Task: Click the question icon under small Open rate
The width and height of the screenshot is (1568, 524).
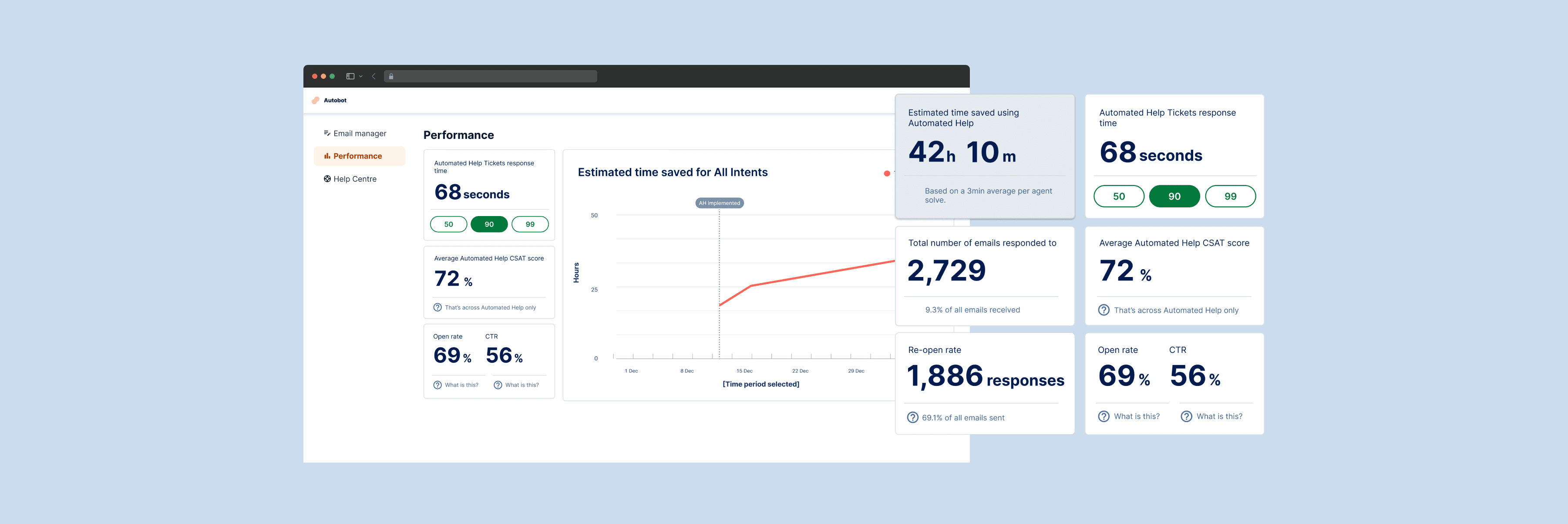Action: pos(437,385)
